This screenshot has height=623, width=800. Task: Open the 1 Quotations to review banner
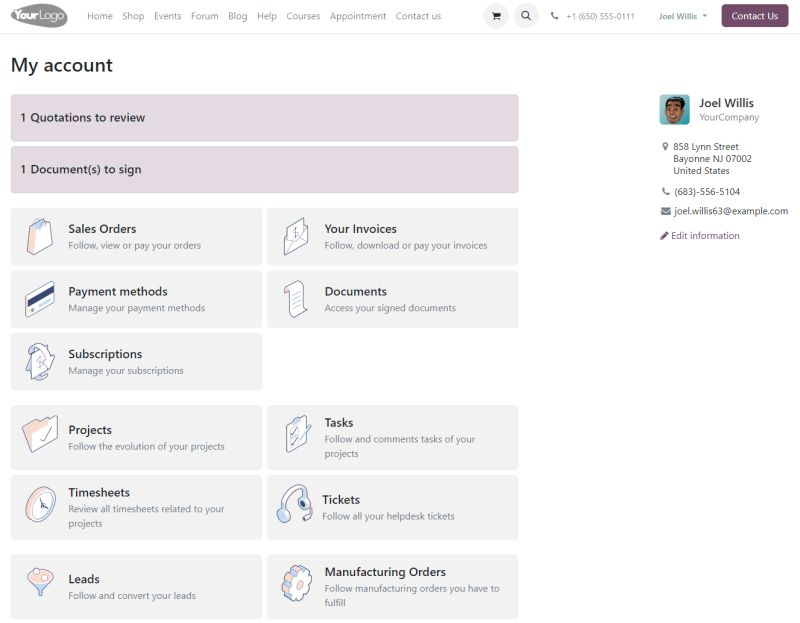(265, 118)
